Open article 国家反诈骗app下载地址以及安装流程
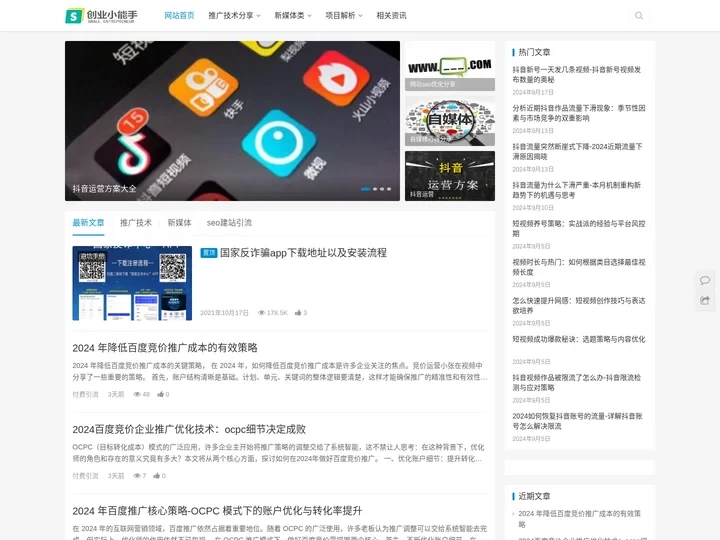The height and width of the screenshot is (540, 720). pyautogui.click(x=303, y=253)
